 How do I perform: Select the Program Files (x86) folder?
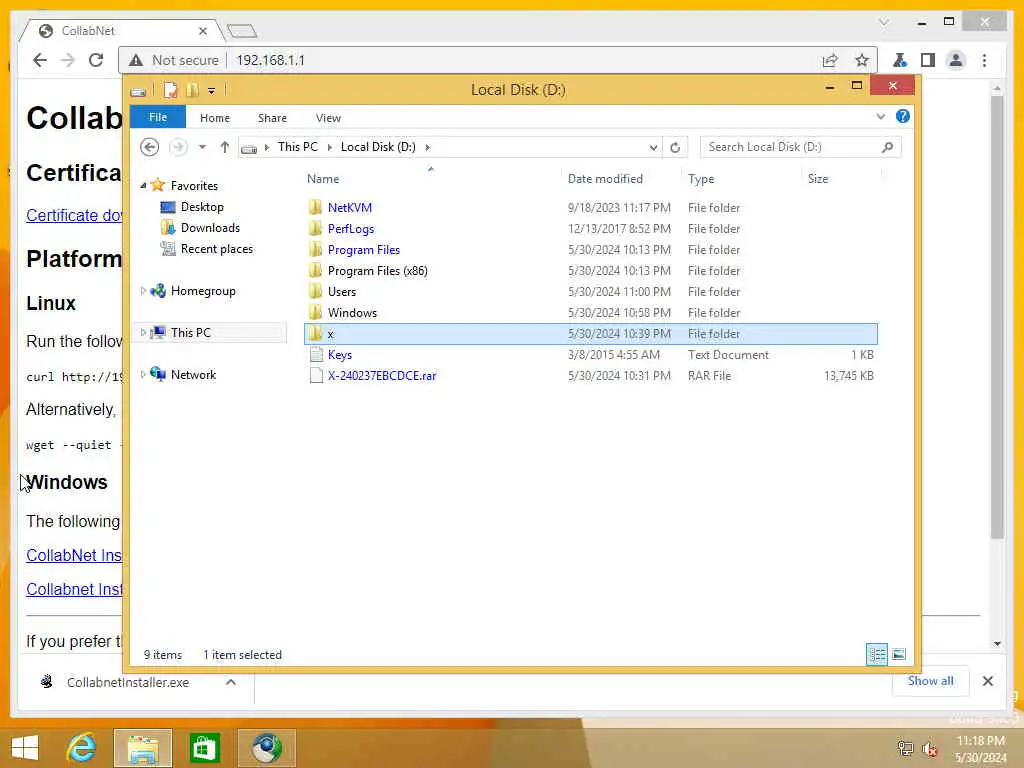pos(377,270)
